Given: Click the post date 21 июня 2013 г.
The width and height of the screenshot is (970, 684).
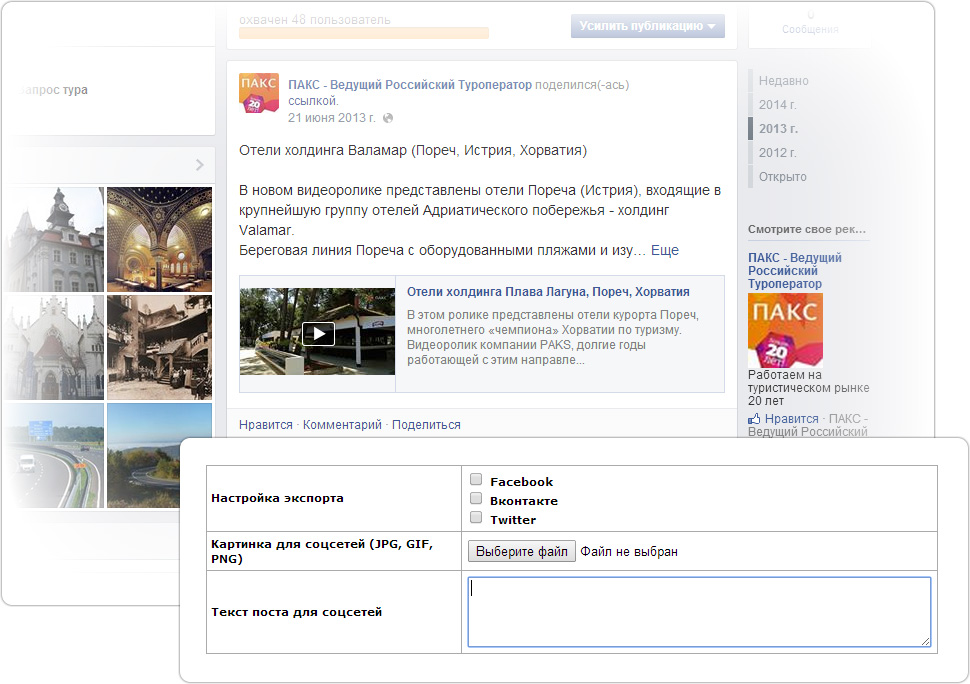Looking at the screenshot, I should (x=332, y=118).
